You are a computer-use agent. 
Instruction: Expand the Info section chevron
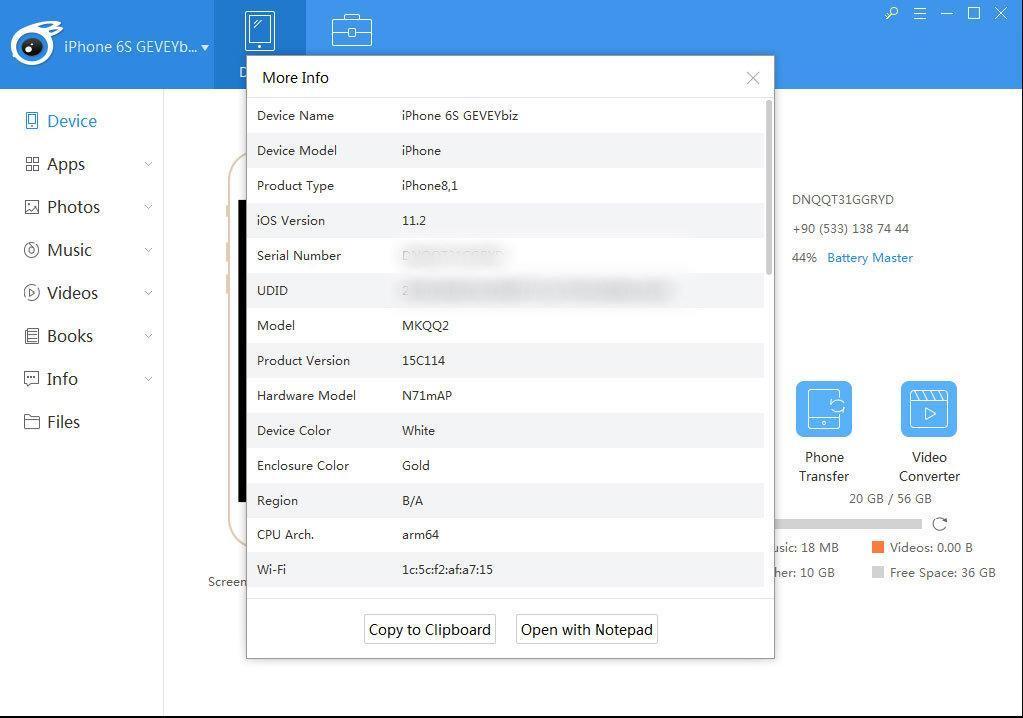[x=148, y=379]
